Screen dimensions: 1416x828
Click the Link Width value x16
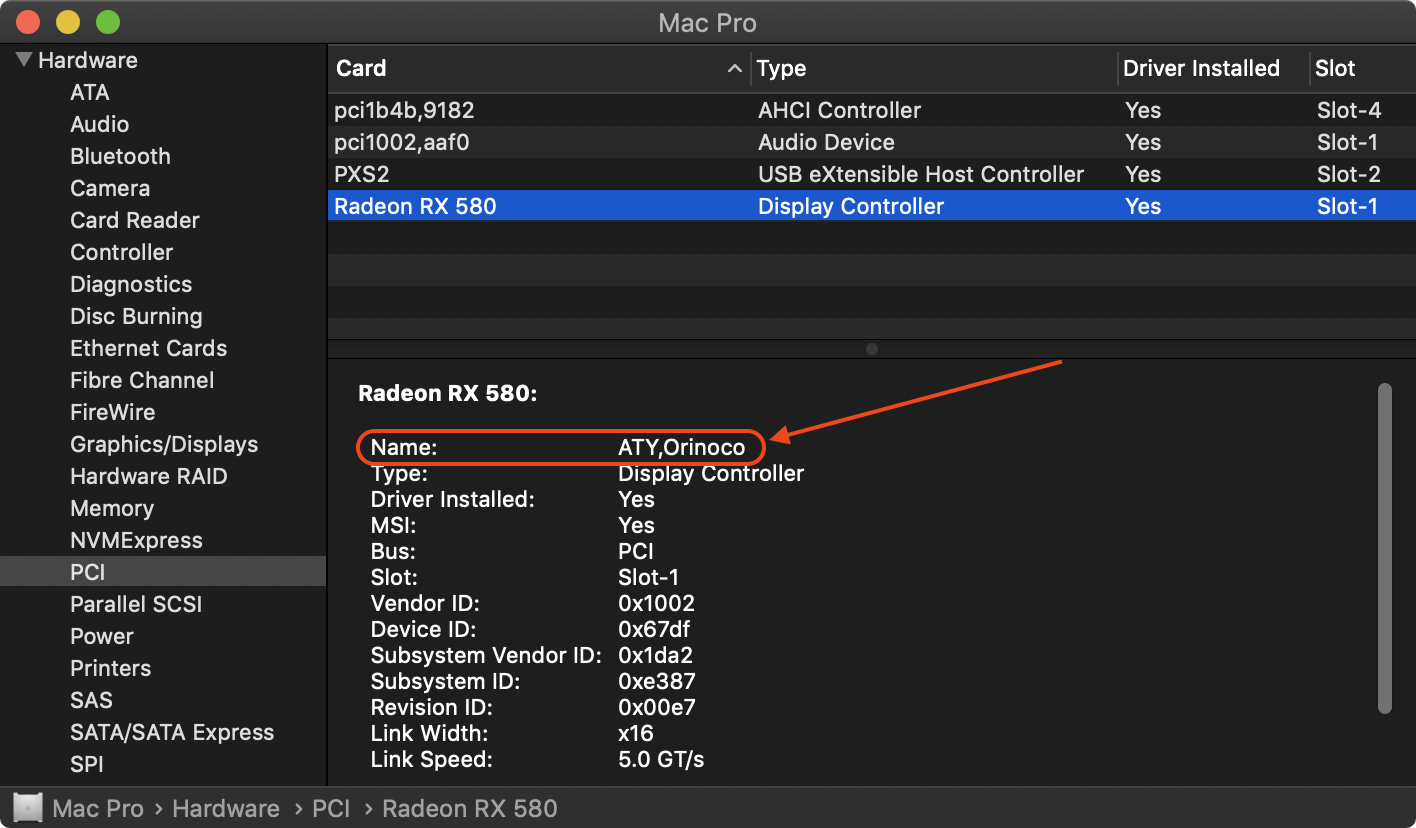636,734
